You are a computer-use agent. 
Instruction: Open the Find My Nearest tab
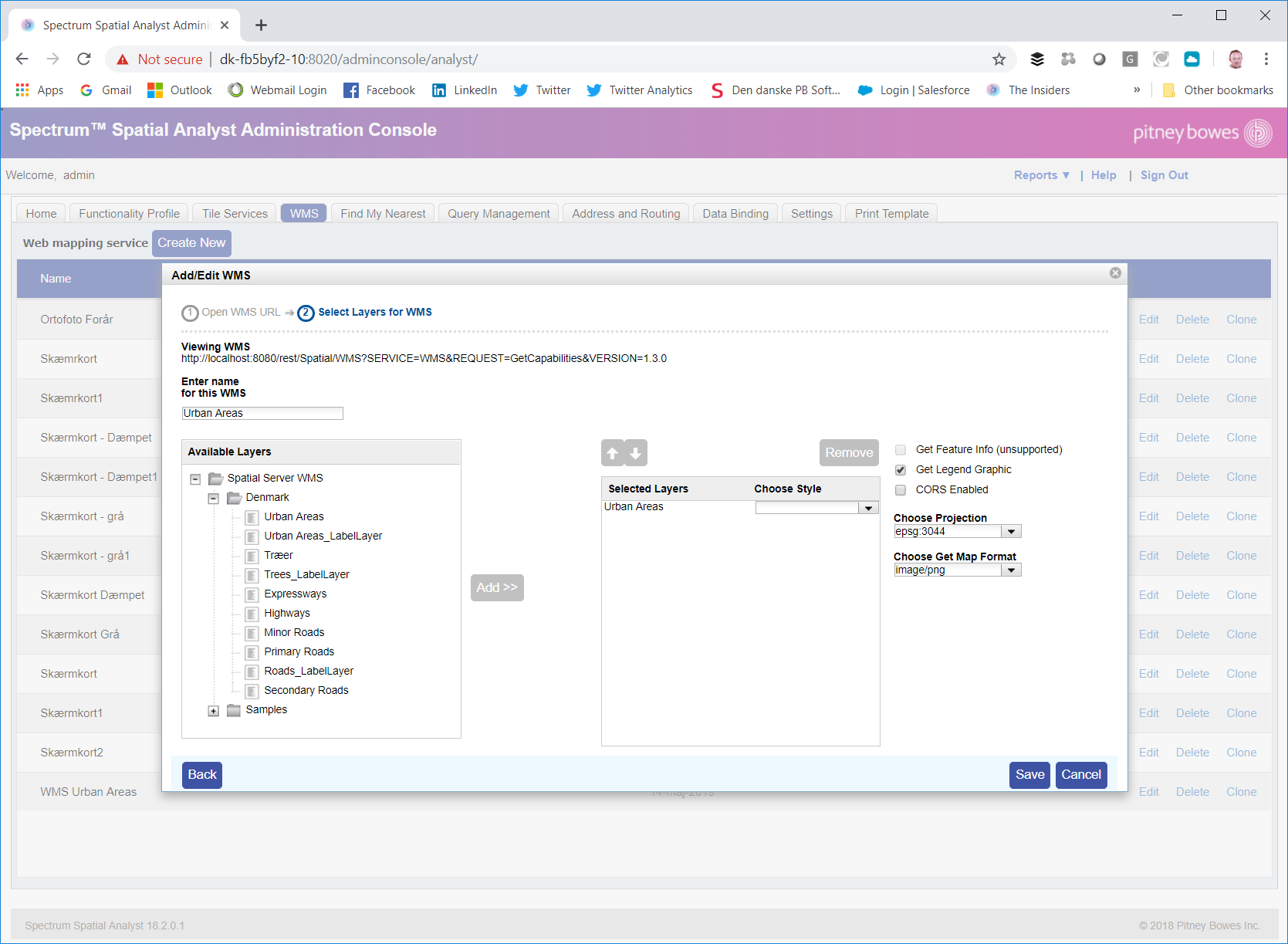pos(383,214)
